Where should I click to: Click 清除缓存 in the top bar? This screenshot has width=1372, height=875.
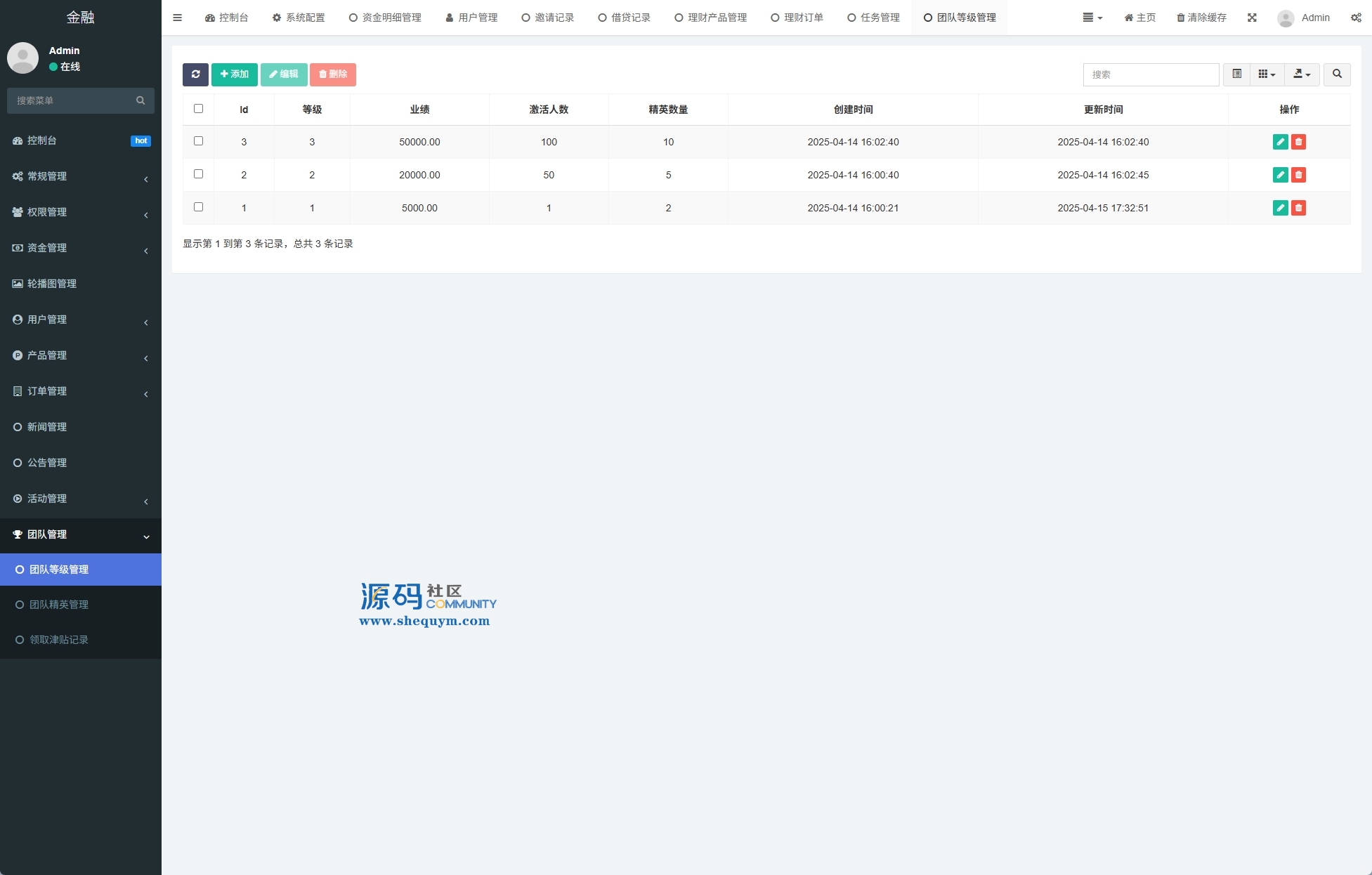point(1201,18)
